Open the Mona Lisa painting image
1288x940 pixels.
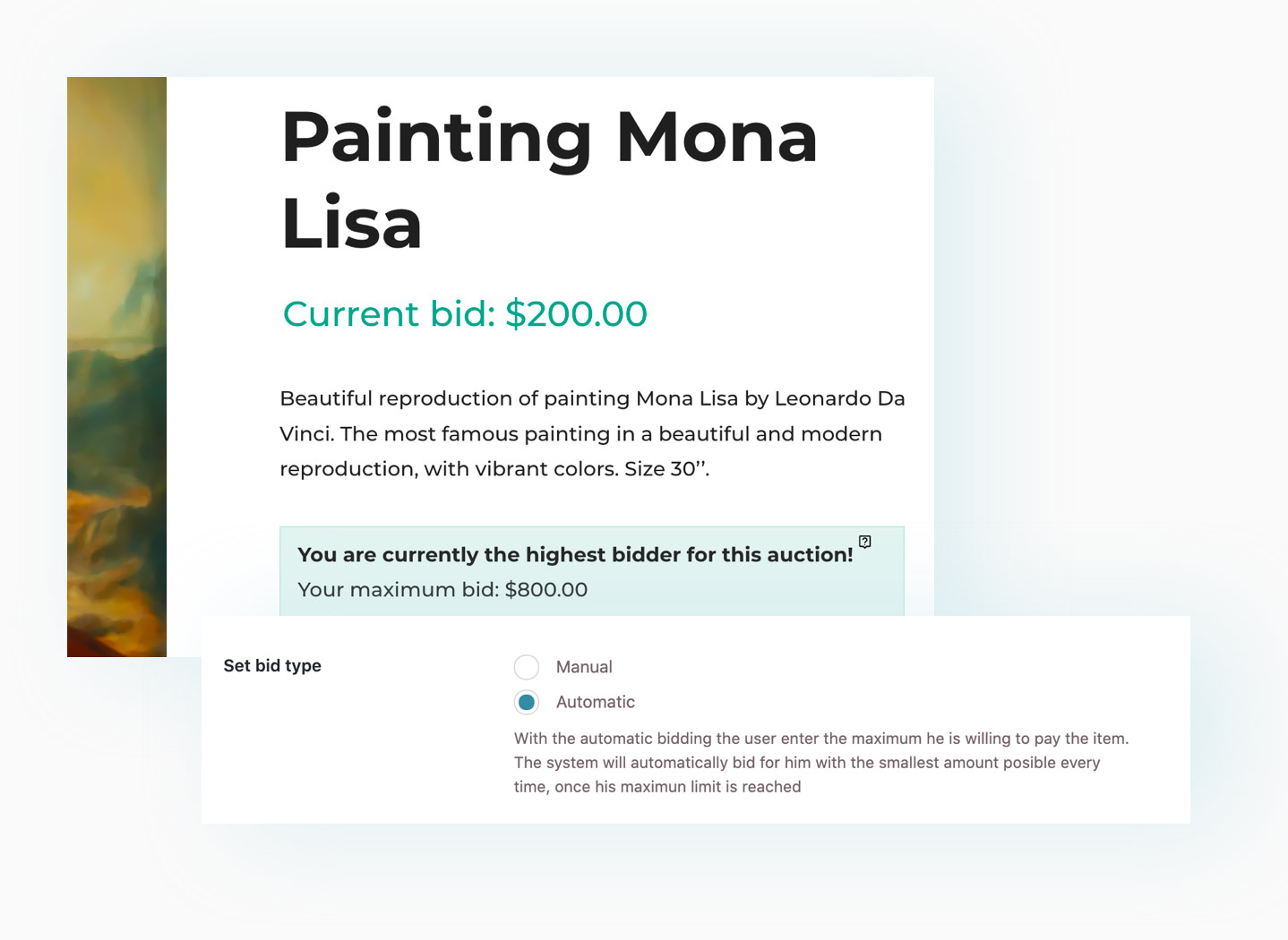116,367
